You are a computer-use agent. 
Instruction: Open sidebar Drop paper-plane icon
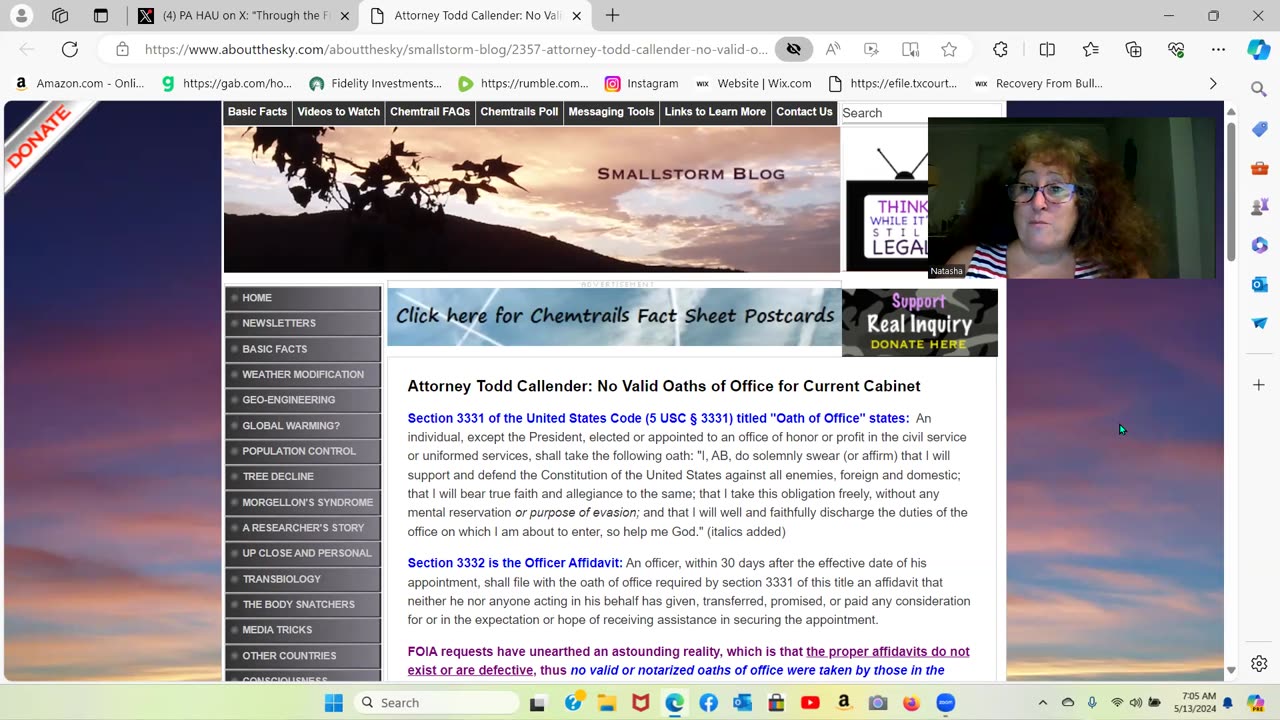coord(1259,323)
